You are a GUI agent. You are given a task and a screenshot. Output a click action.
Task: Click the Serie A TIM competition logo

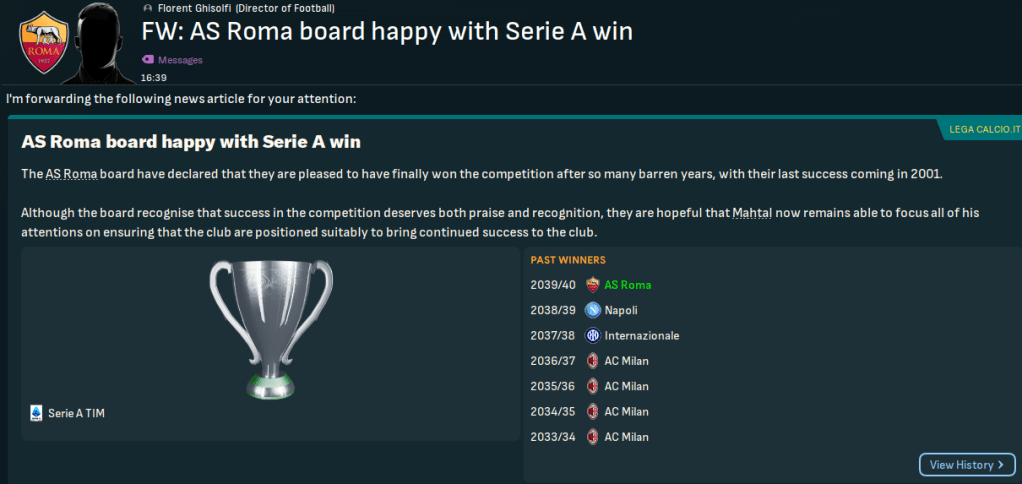tap(37, 412)
